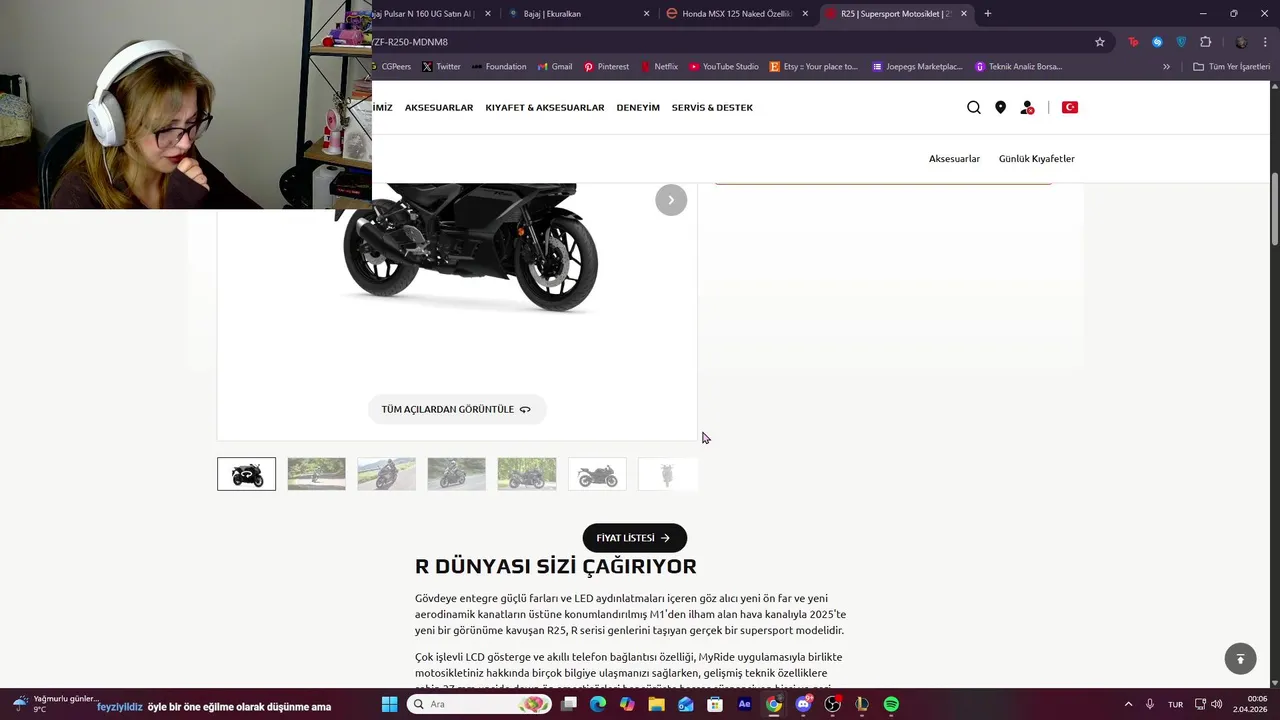Show next motorcycle image with arrow
This screenshot has height=720, width=1280.
coord(671,200)
